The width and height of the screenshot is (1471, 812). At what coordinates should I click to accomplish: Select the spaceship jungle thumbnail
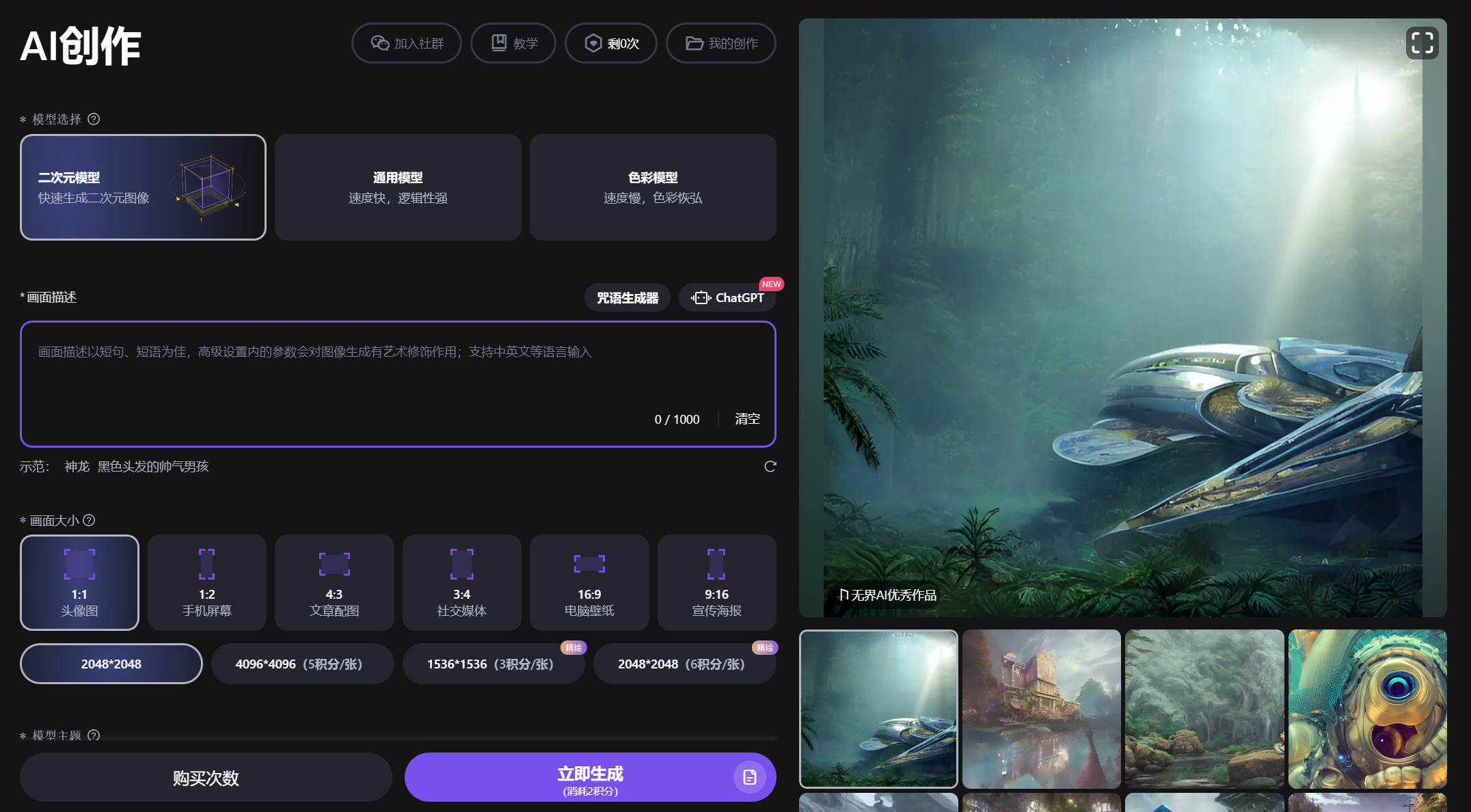click(878, 709)
